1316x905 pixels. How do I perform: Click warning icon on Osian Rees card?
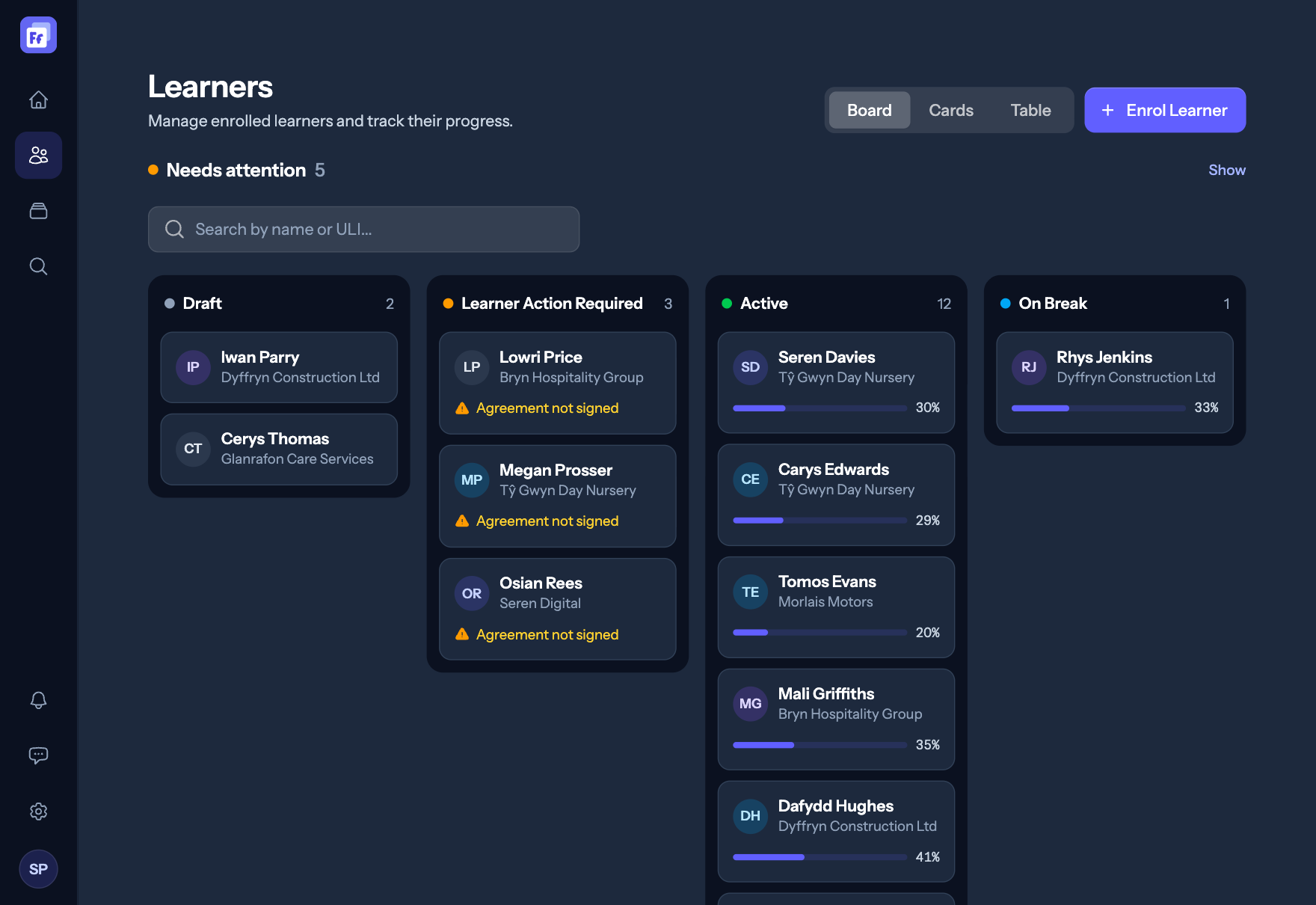coord(462,634)
